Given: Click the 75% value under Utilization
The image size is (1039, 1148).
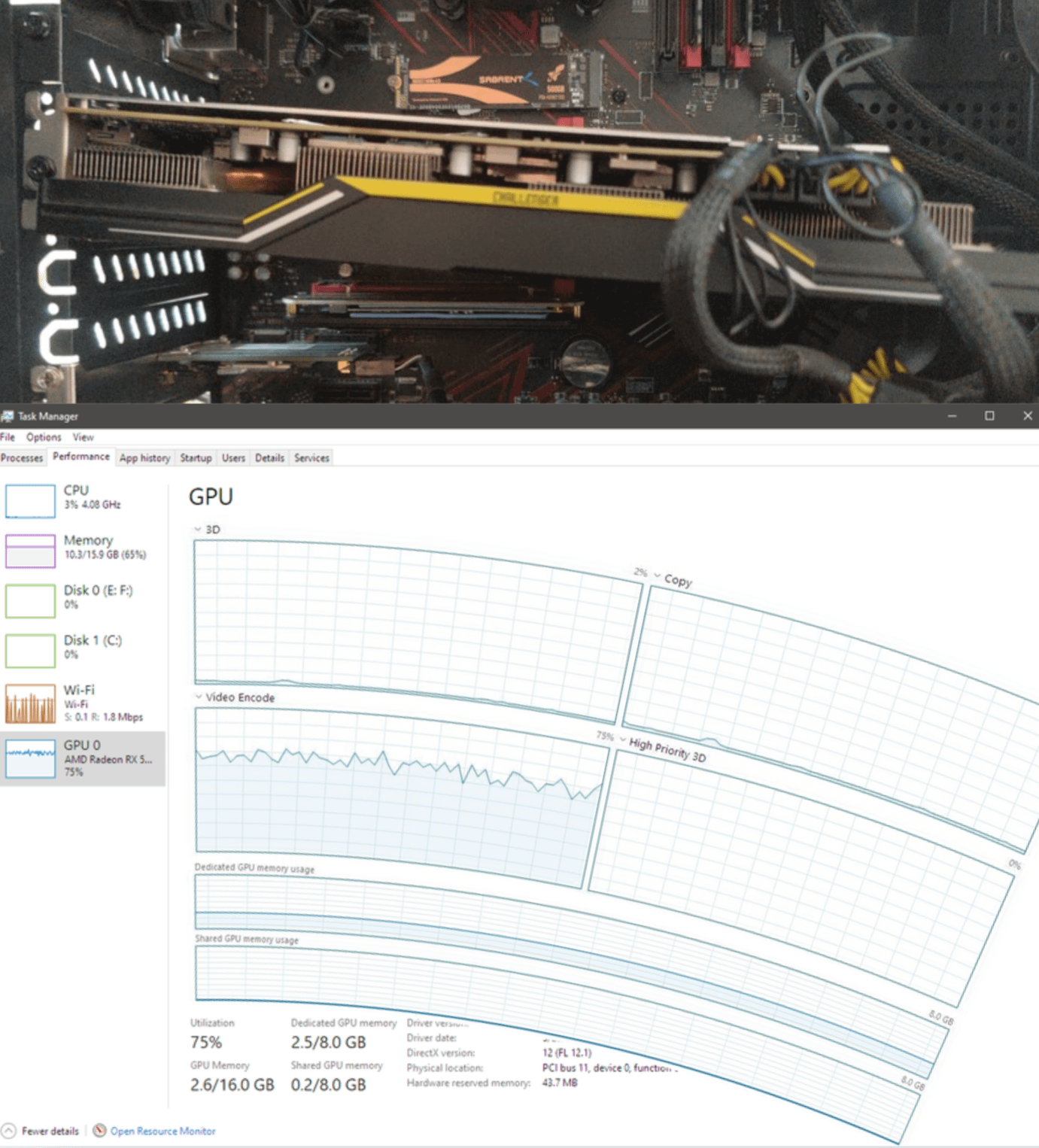Looking at the screenshot, I should point(206,1043).
